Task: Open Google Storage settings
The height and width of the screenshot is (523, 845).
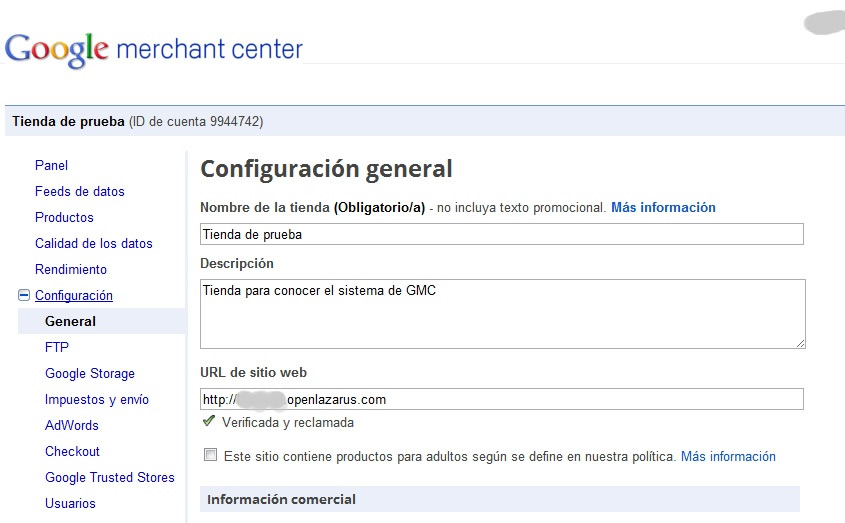Action: tap(90, 373)
